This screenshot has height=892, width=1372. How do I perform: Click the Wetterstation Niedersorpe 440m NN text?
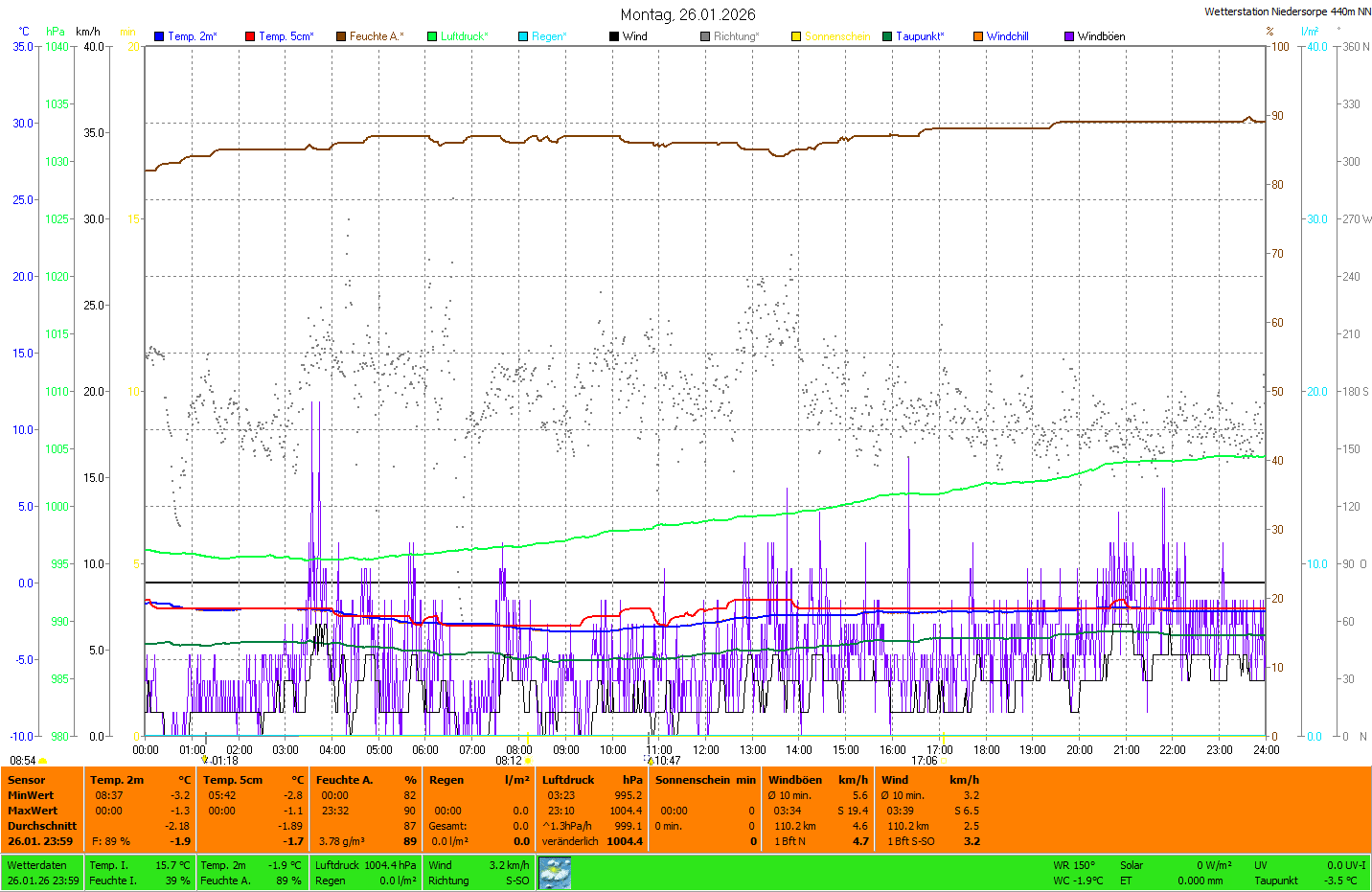point(1287,11)
